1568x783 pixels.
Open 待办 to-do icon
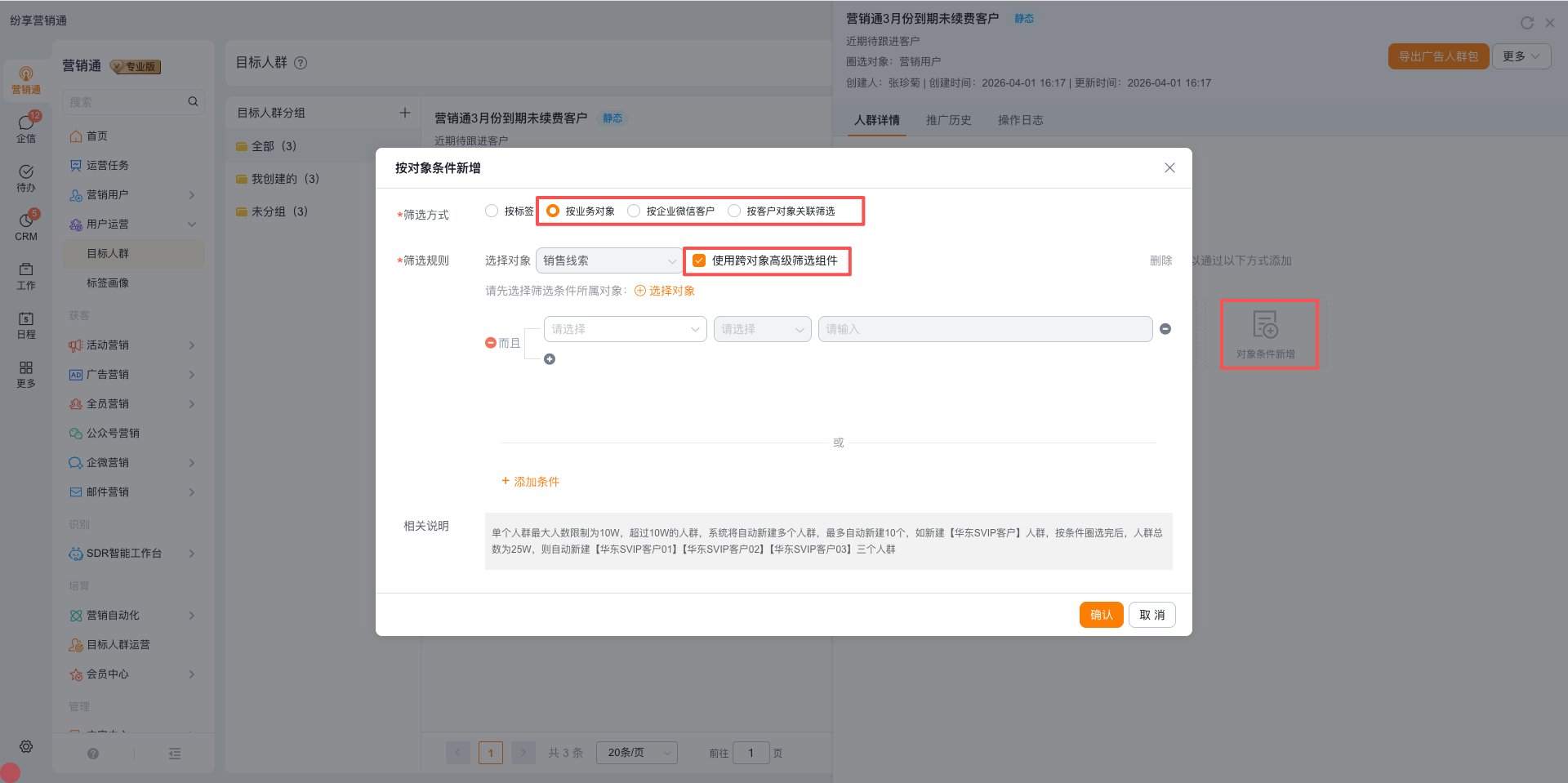click(x=26, y=177)
